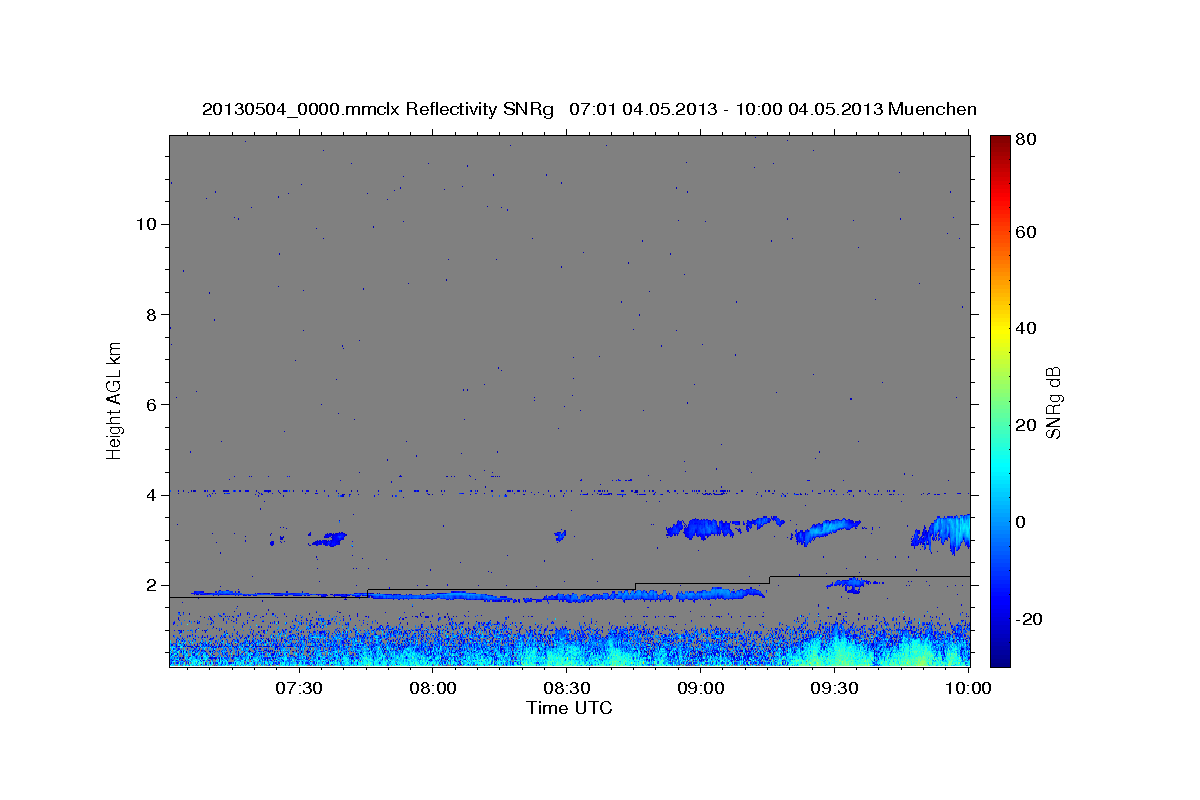Click the height axis label 6
This screenshot has height=800, width=1200.
coord(152,404)
